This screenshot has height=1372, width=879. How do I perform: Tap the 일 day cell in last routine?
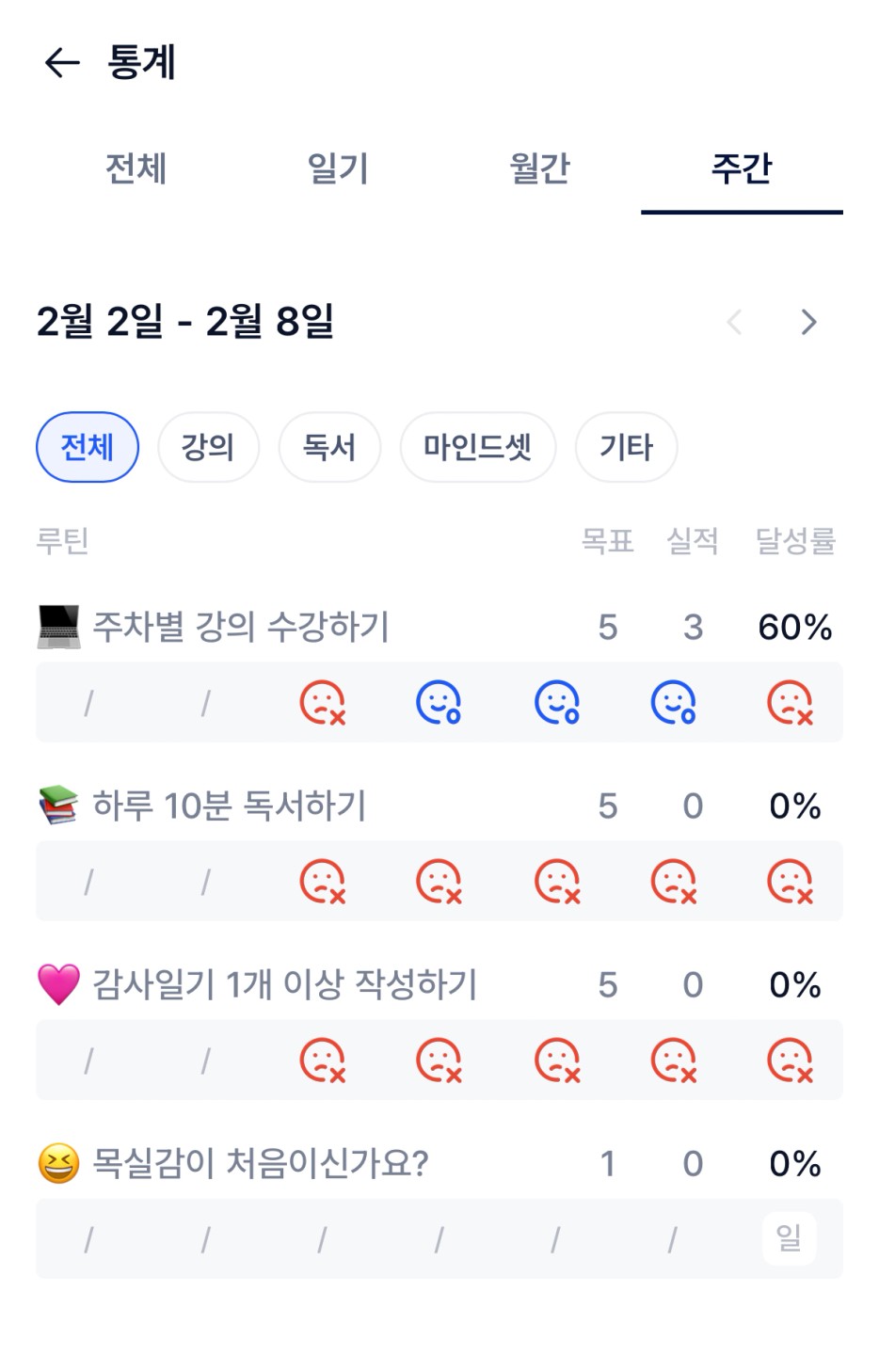click(x=789, y=1237)
